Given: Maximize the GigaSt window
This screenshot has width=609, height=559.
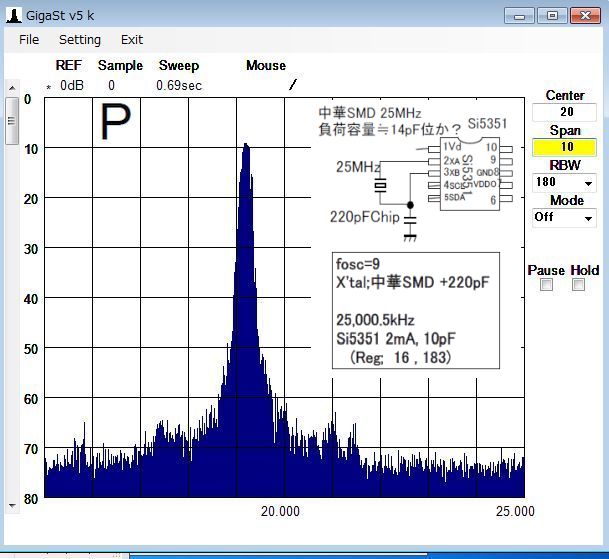Looking at the screenshot, I should (x=552, y=16).
